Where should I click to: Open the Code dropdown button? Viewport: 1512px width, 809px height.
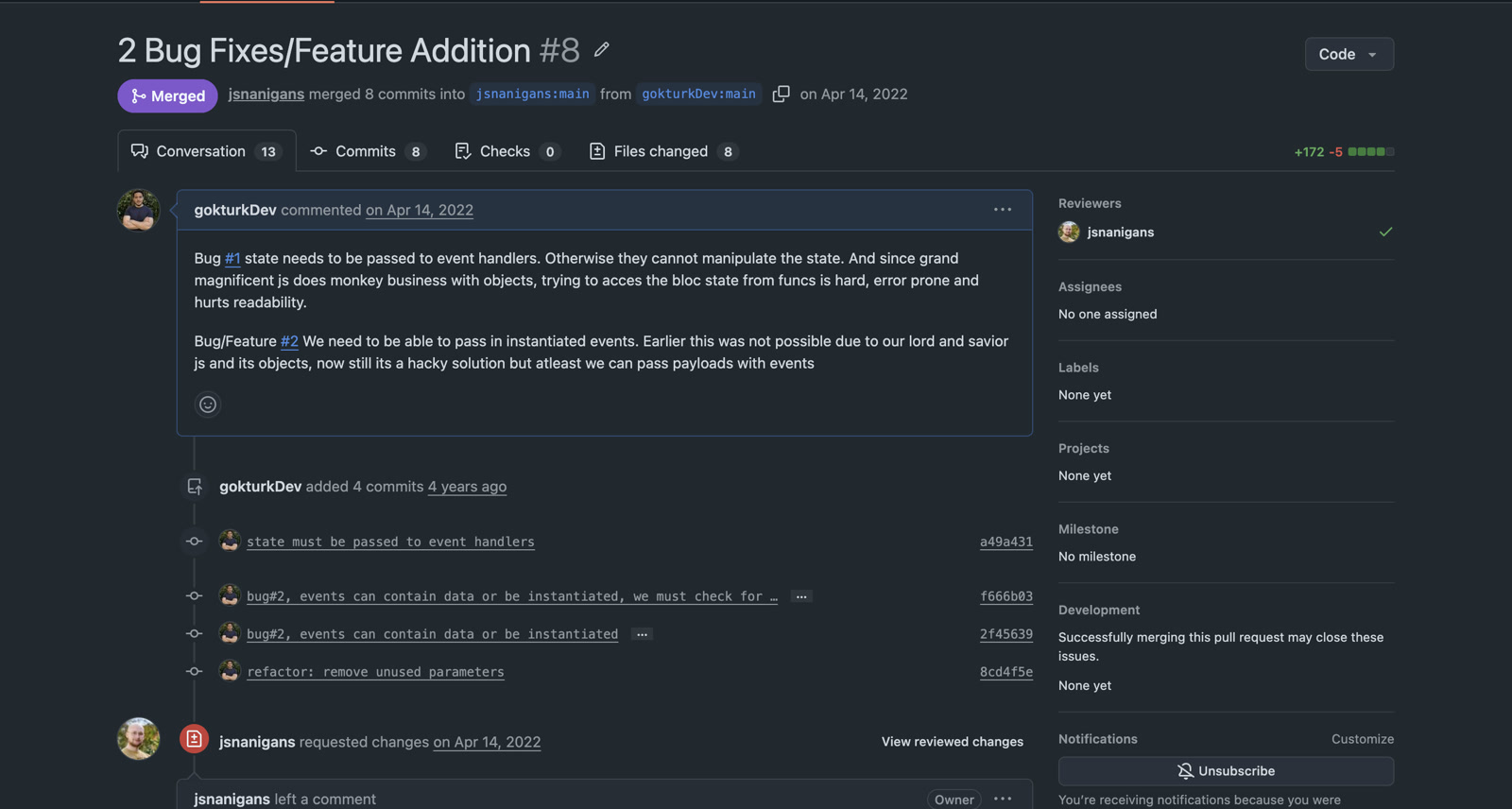tap(1349, 54)
